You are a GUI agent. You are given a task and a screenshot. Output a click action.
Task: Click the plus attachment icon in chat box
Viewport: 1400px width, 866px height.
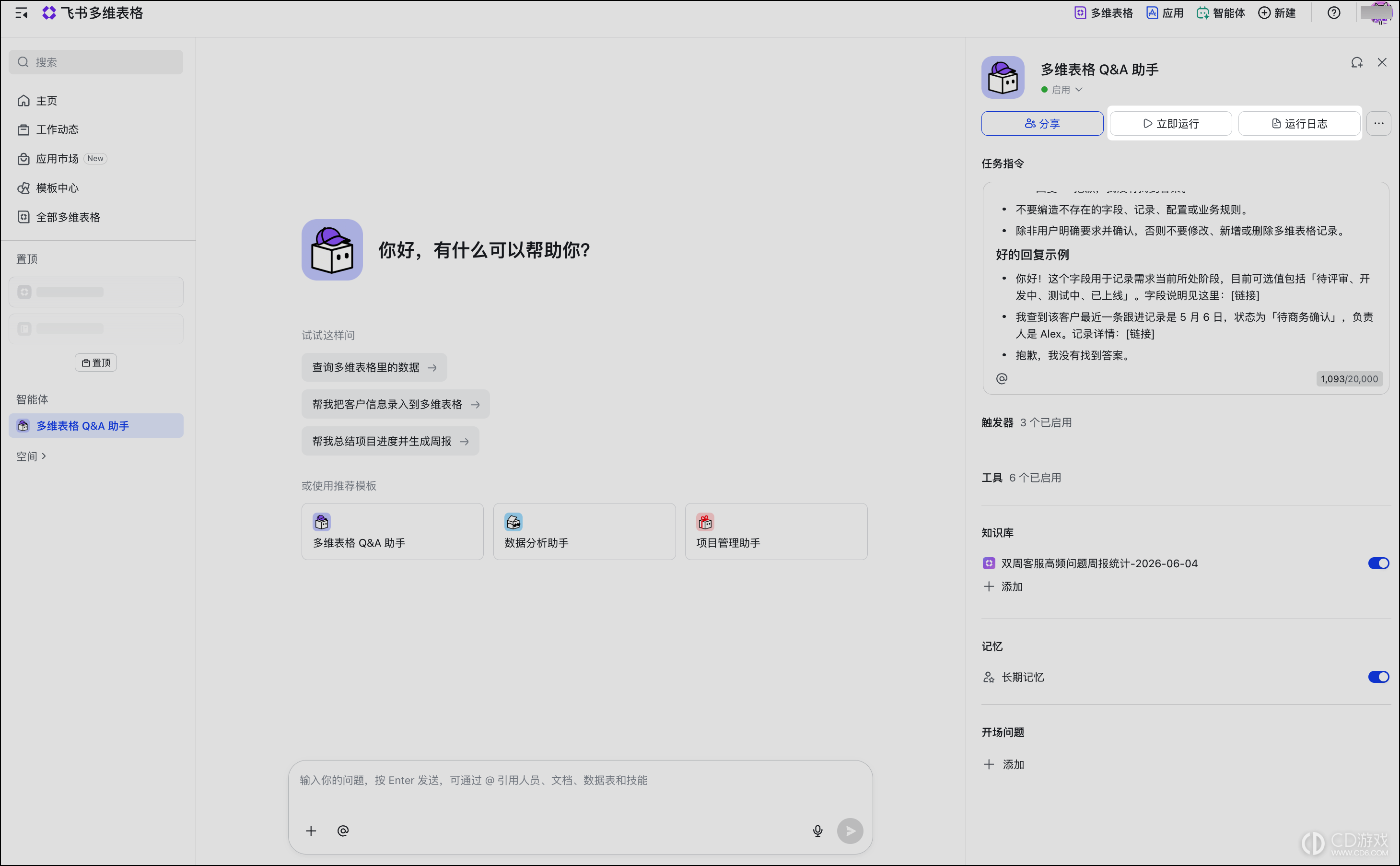tap(311, 831)
